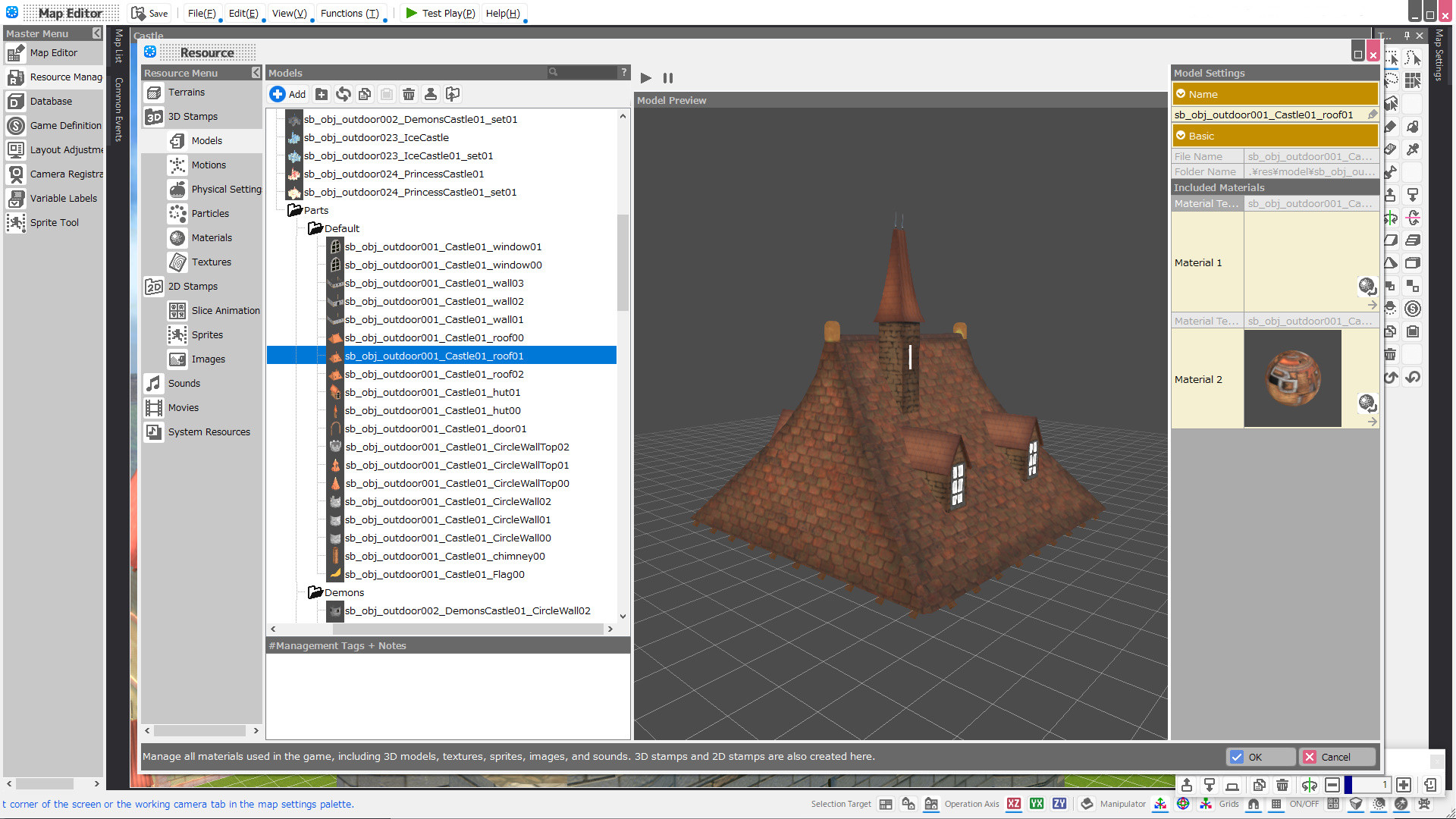This screenshot has width=1456, height=819.
Task: Select the refresh/reload resource icon
Action: tap(344, 94)
